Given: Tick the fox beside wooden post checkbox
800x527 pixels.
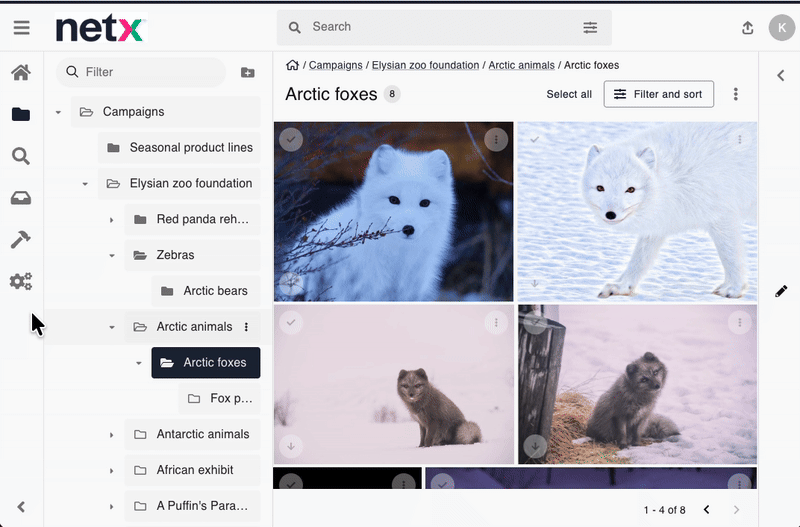Looking at the screenshot, I should (535, 322).
